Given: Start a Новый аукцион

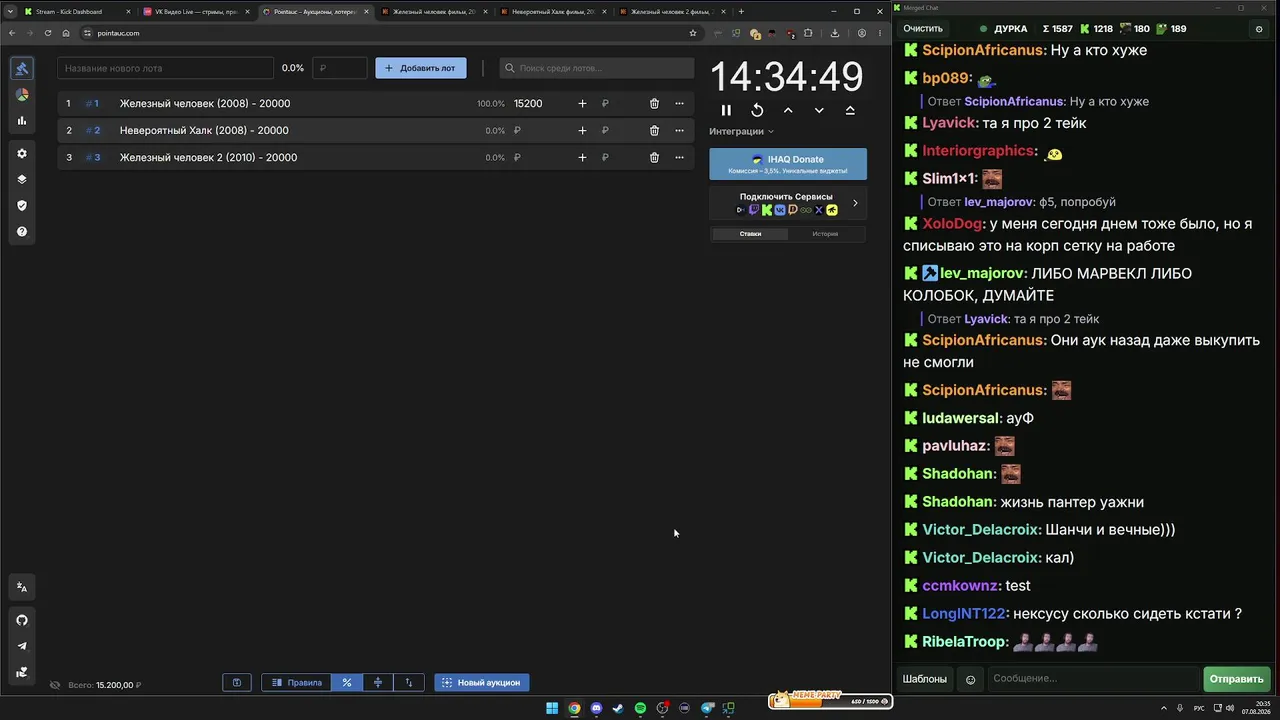Looking at the screenshot, I should tap(481, 682).
